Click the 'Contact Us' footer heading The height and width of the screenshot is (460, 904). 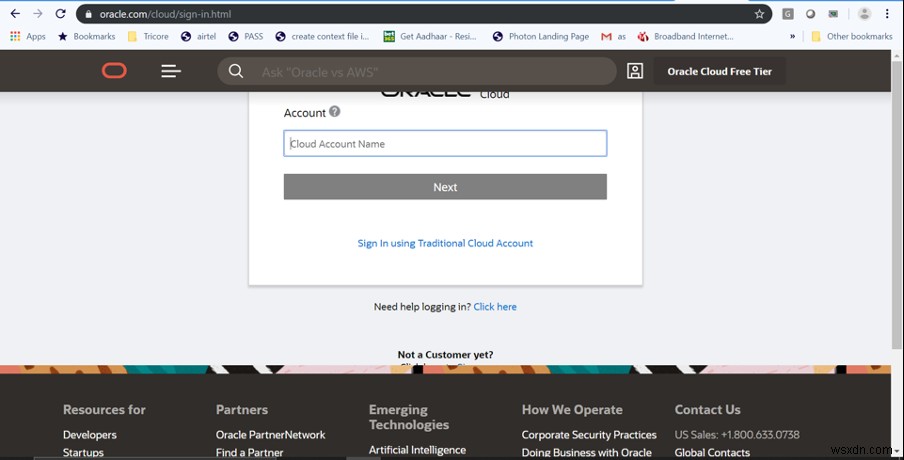coord(707,410)
